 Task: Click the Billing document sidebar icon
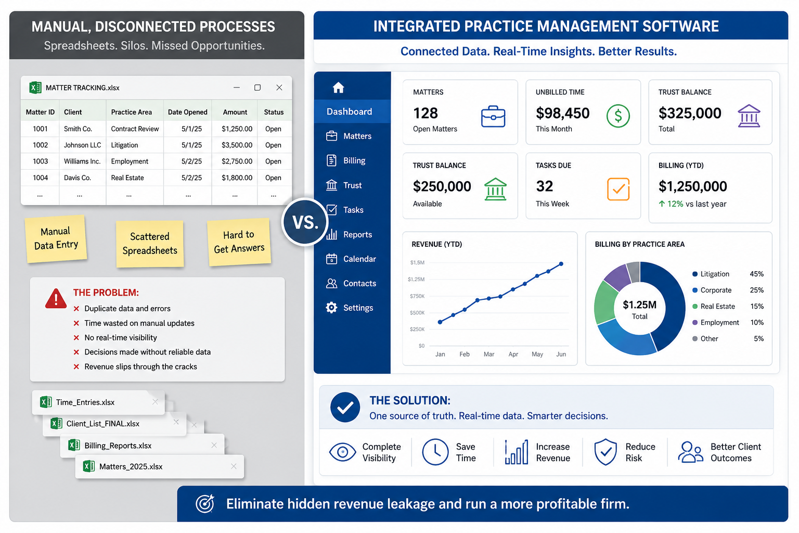coord(331,161)
